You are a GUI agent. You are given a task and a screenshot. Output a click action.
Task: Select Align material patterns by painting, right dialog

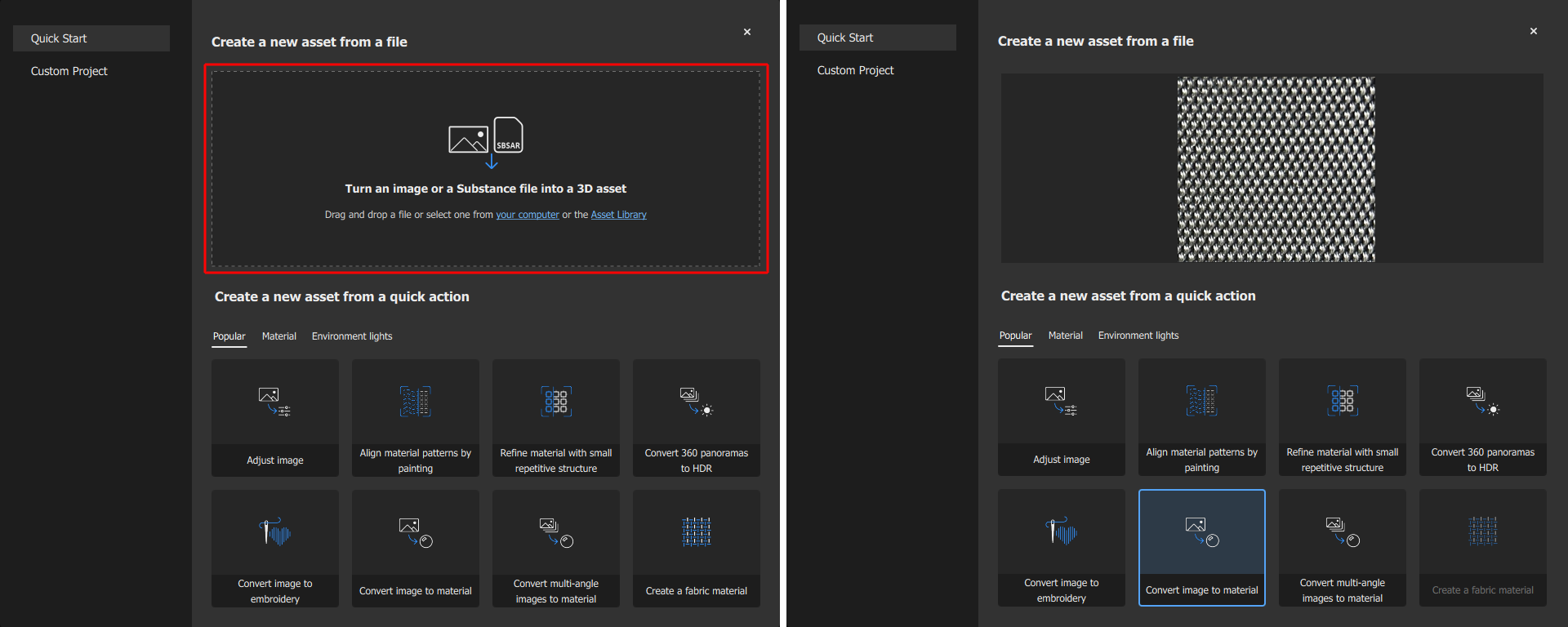point(1201,416)
